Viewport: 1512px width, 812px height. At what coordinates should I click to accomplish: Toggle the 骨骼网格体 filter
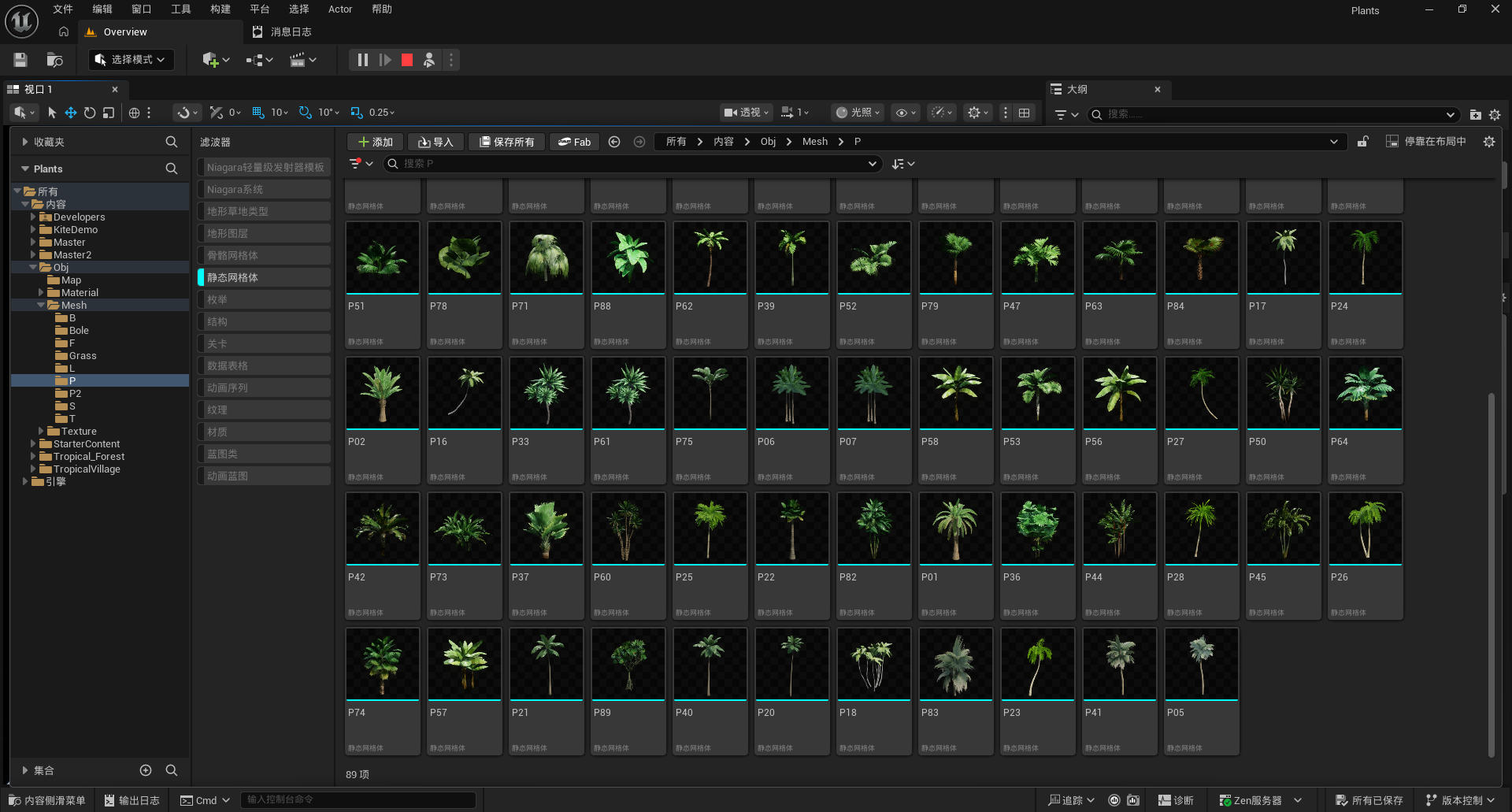pos(264,255)
